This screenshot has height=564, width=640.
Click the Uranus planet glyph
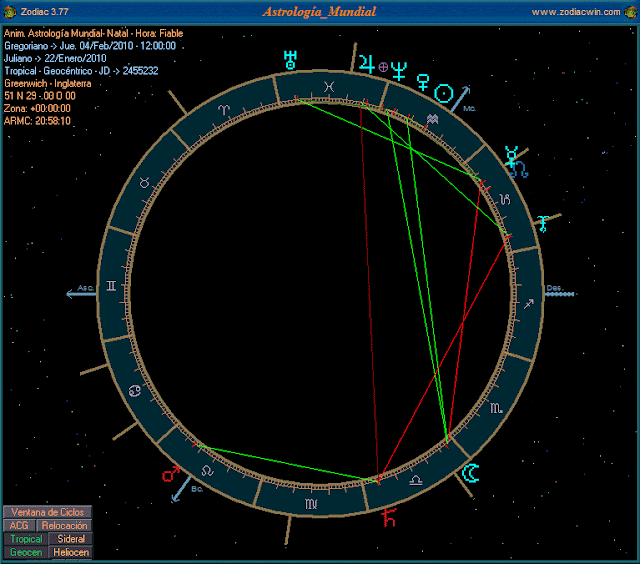(x=290, y=60)
